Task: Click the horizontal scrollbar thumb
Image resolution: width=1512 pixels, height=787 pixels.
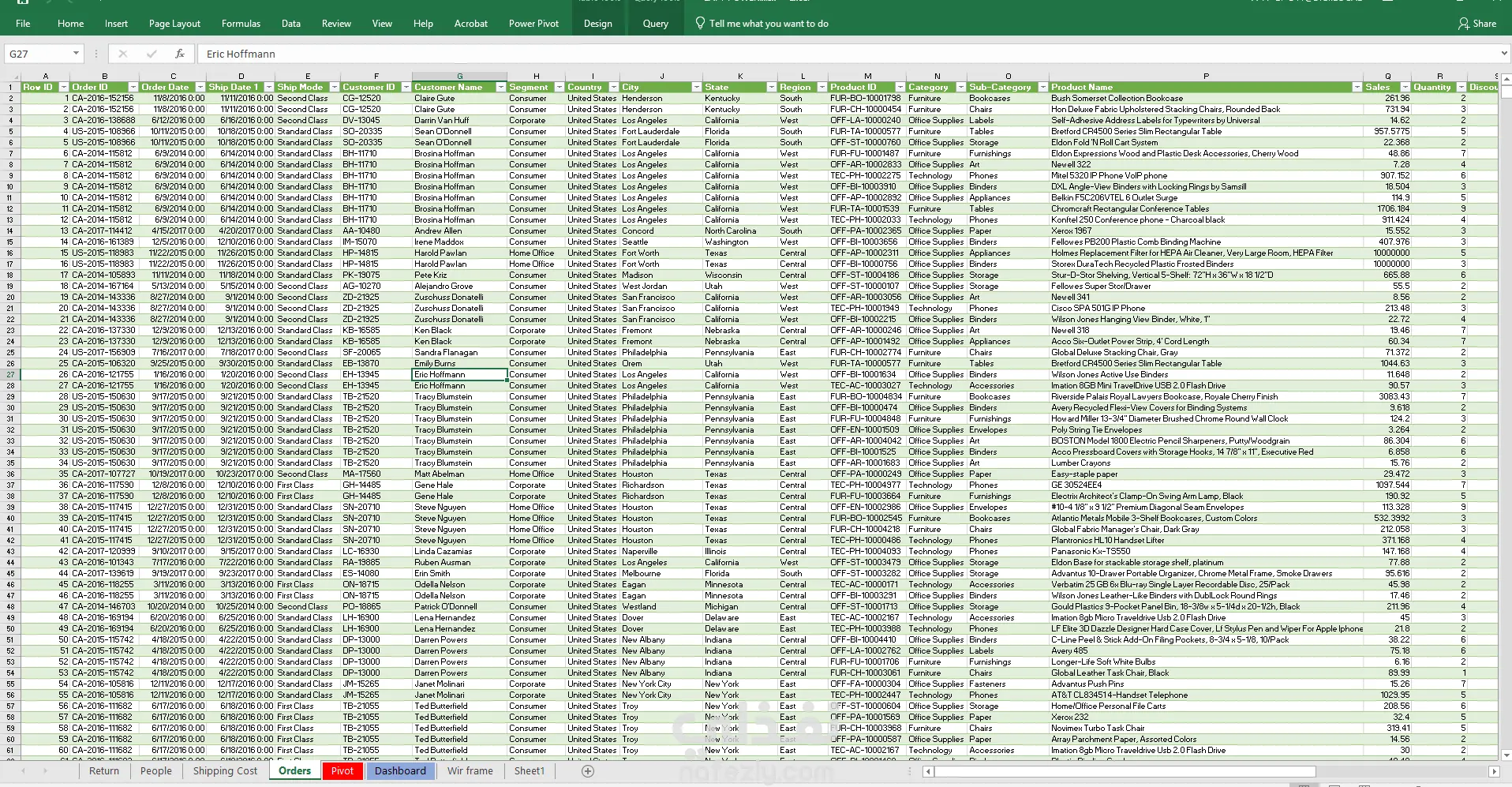Action: [x=1126, y=771]
